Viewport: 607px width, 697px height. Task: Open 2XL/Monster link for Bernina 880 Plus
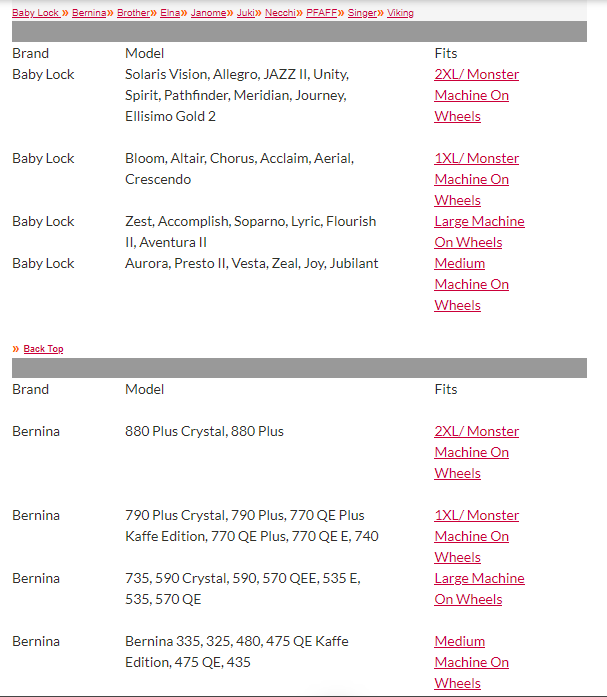(x=476, y=431)
